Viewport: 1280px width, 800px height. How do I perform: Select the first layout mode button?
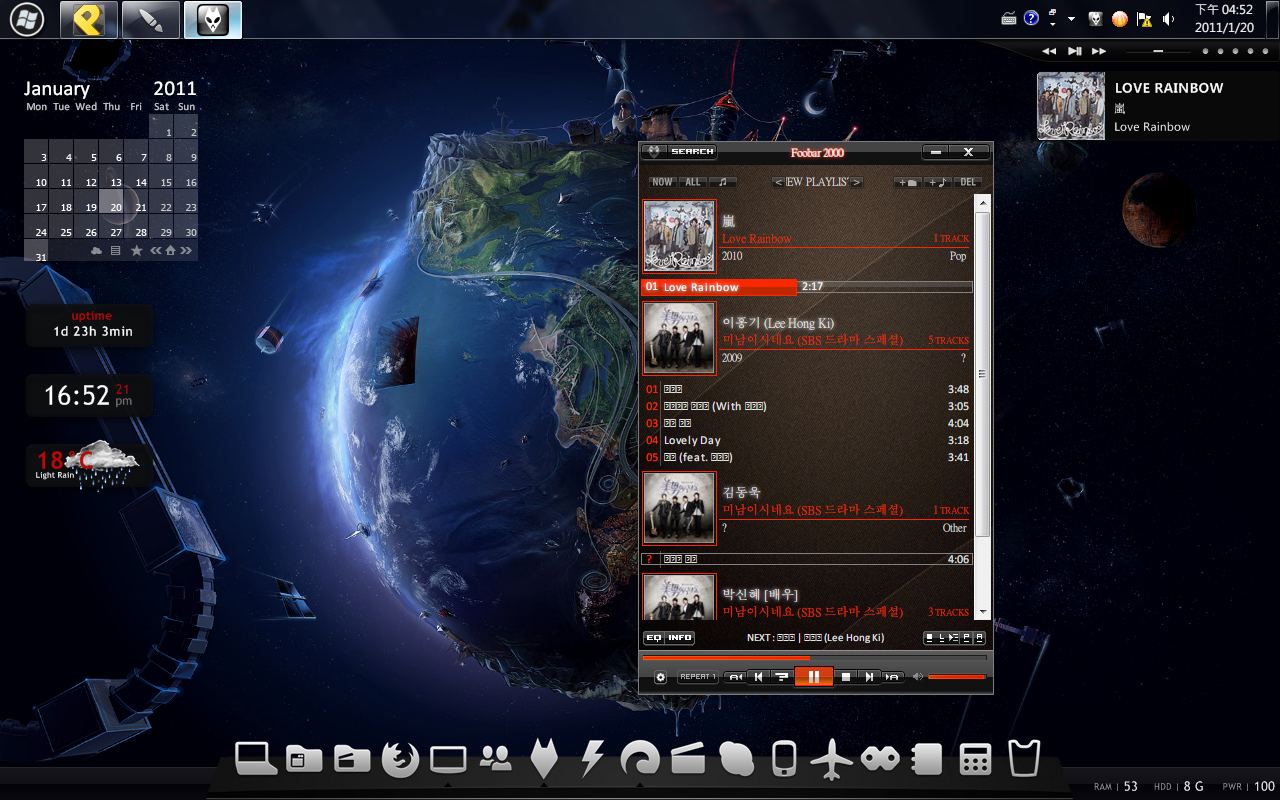point(929,638)
